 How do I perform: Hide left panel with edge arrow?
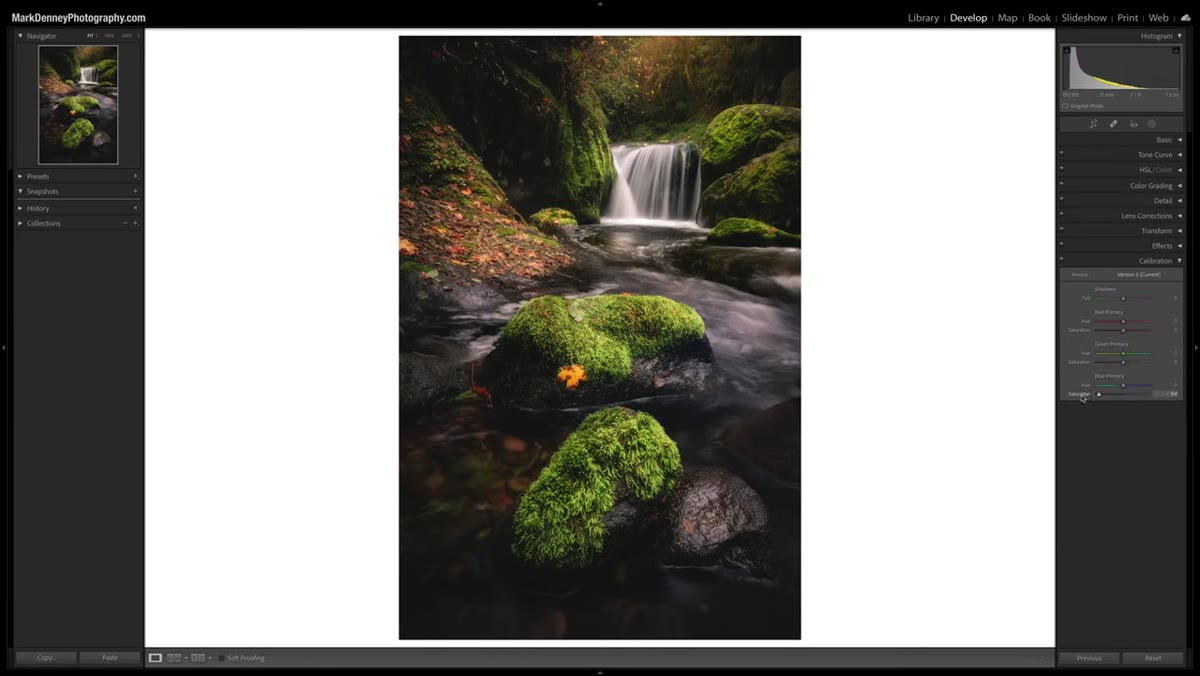[4, 348]
